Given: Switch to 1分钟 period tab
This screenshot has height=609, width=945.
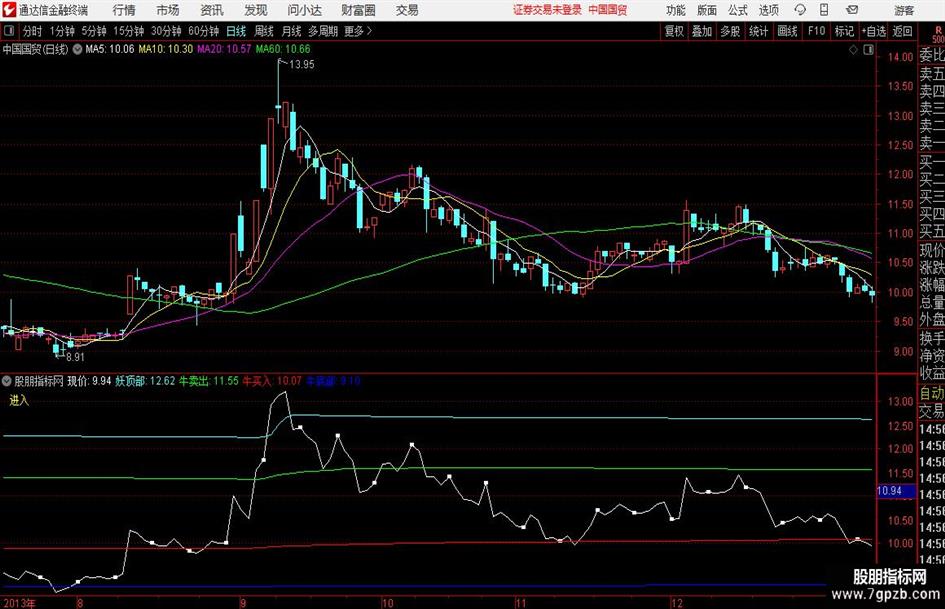Looking at the screenshot, I should coord(61,31).
